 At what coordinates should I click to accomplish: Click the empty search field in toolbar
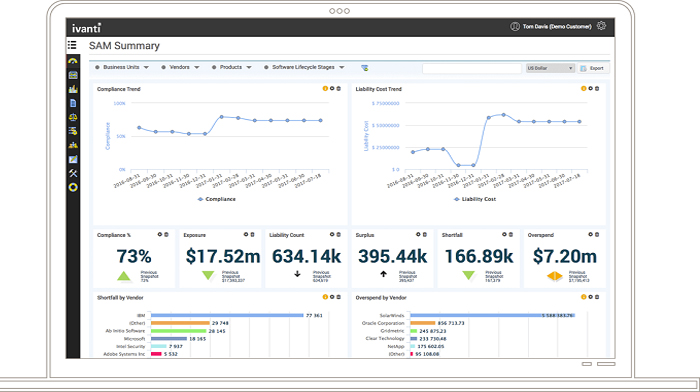click(472, 68)
